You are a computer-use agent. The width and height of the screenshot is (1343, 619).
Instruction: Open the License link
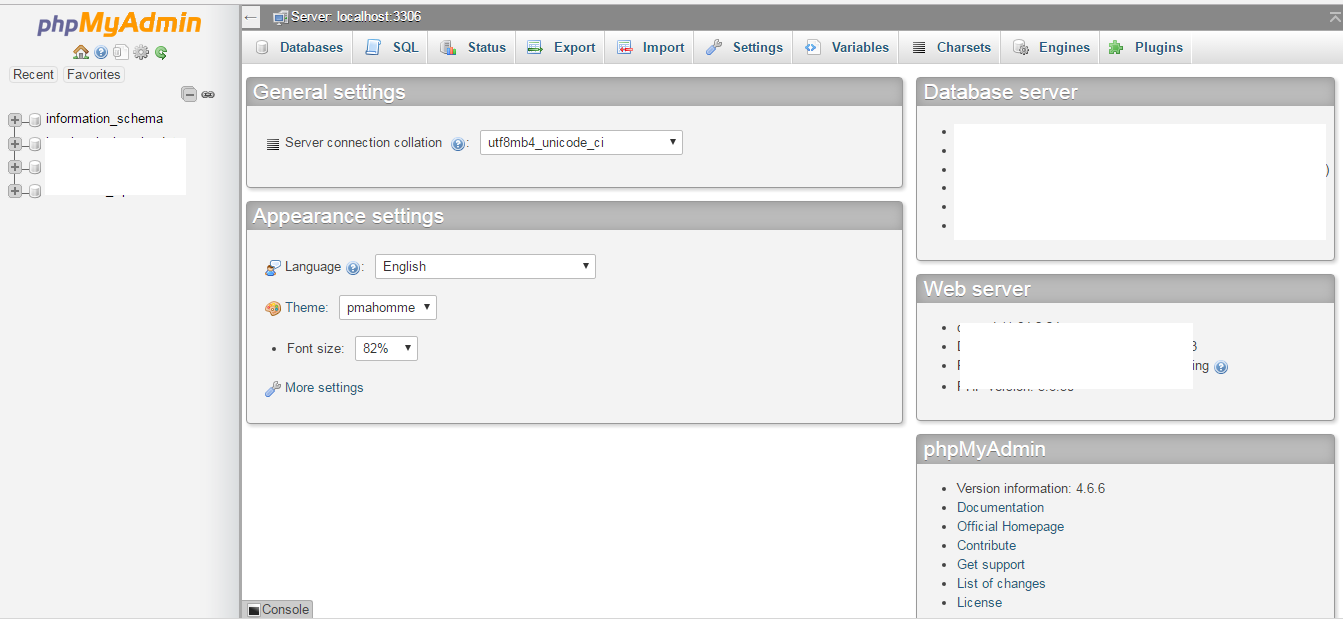(979, 603)
